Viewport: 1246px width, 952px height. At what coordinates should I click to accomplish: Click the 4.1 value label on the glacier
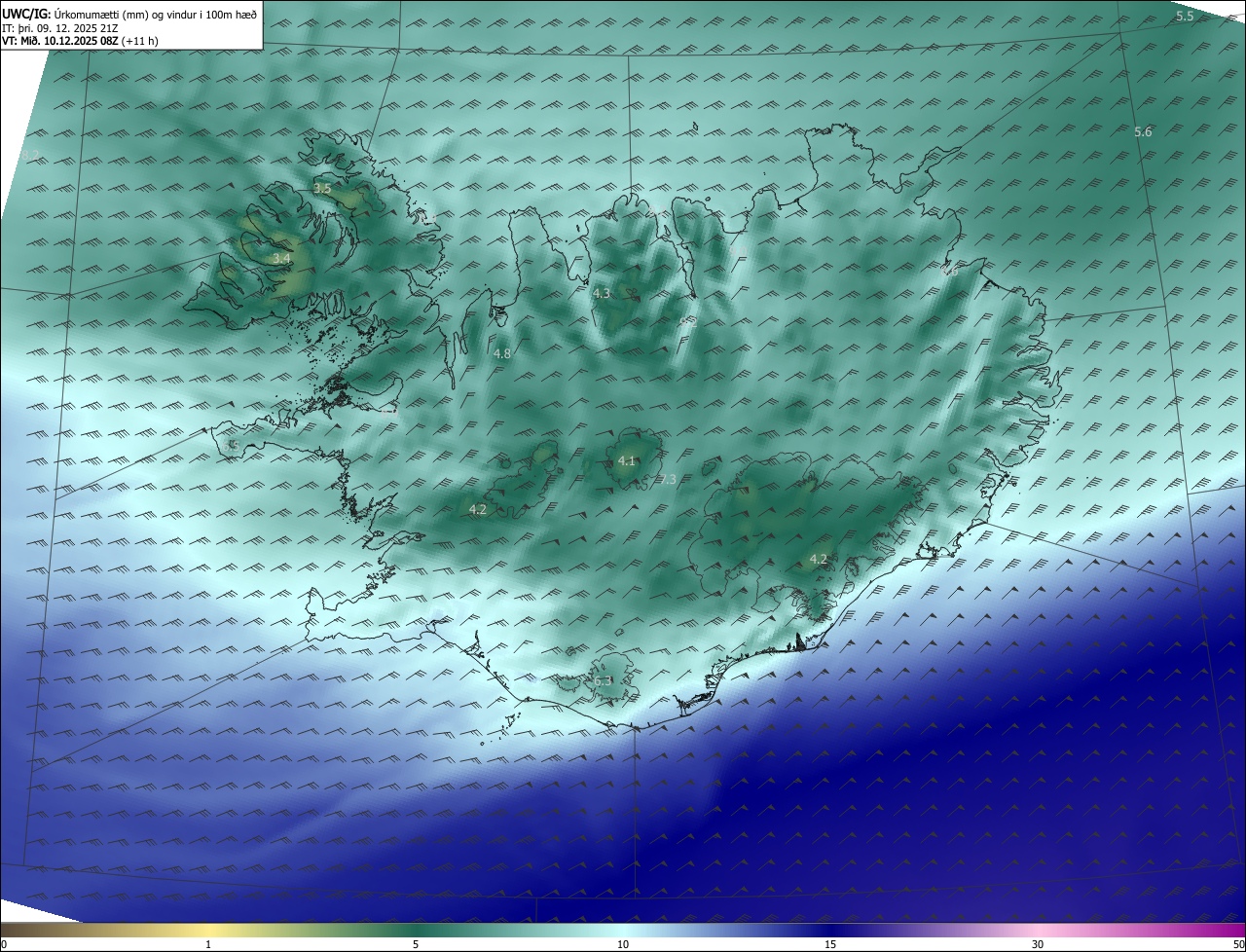626,461
